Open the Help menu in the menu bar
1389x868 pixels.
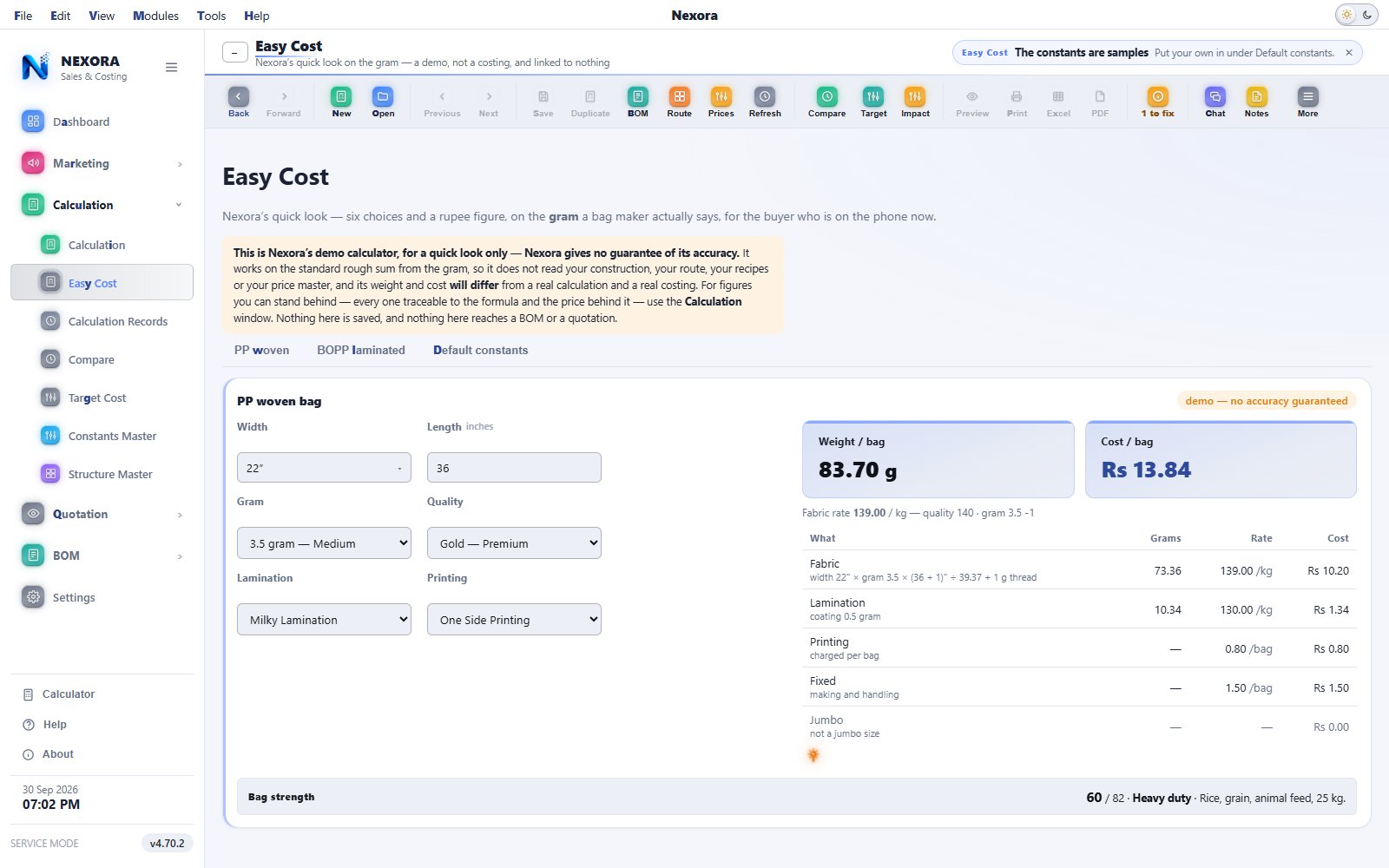tap(257, 16)
